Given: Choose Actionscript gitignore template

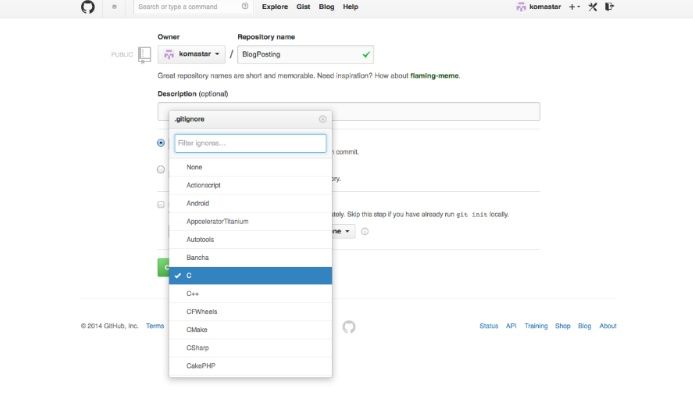Looking at the screenshot, I should (x=250, y=185).
